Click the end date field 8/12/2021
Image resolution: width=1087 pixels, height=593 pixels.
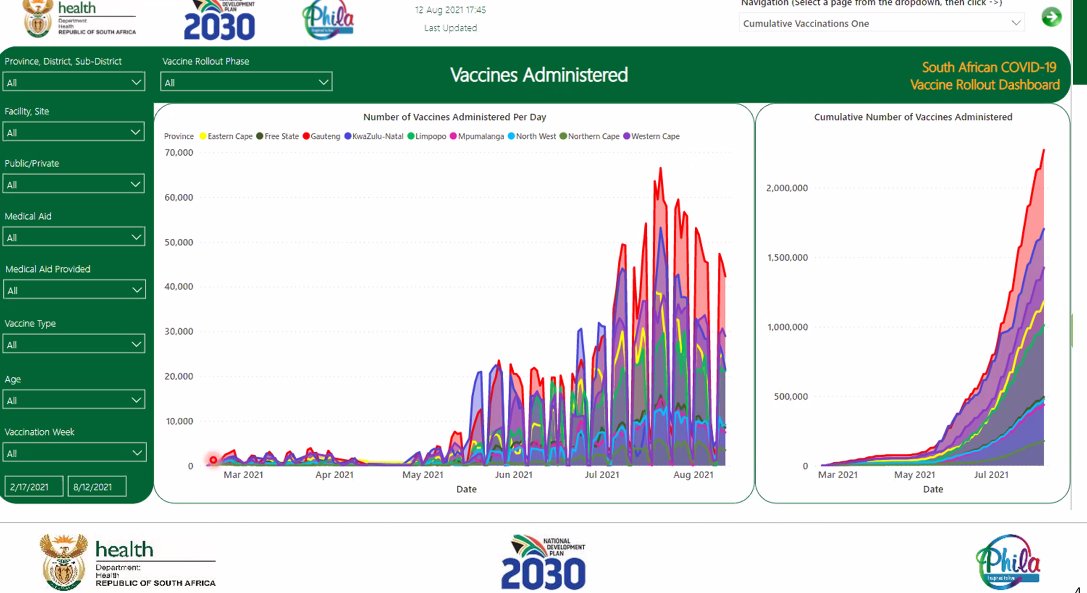pyautogui.click(x=97, y=487)
